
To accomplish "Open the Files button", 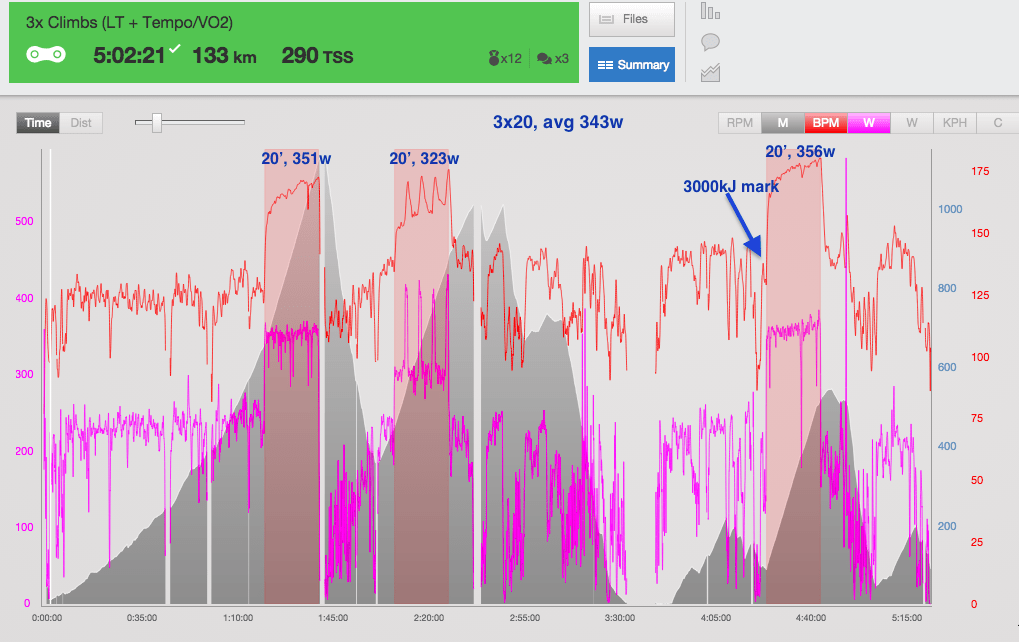I will (x=632, y=19).
